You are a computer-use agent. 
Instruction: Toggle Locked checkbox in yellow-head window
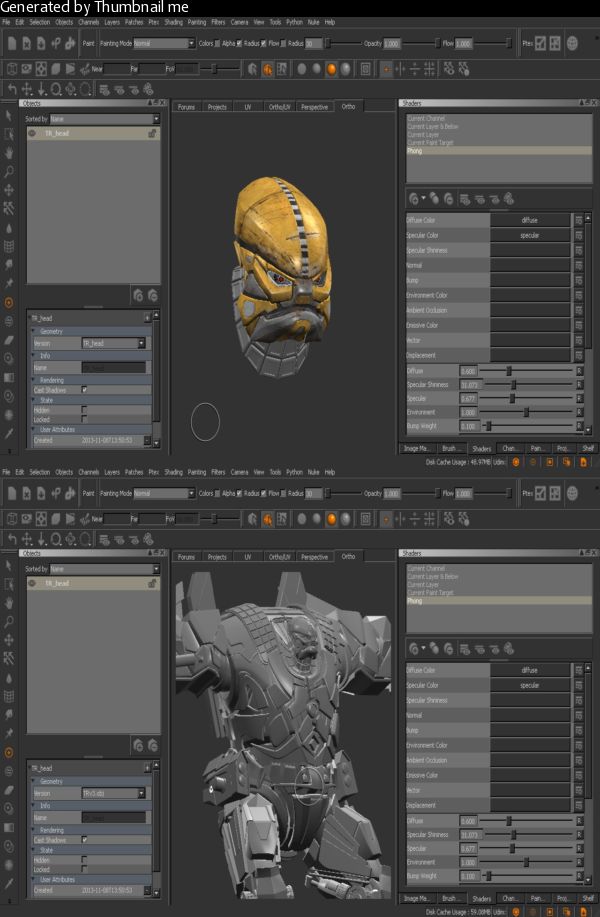coord(84,419)
